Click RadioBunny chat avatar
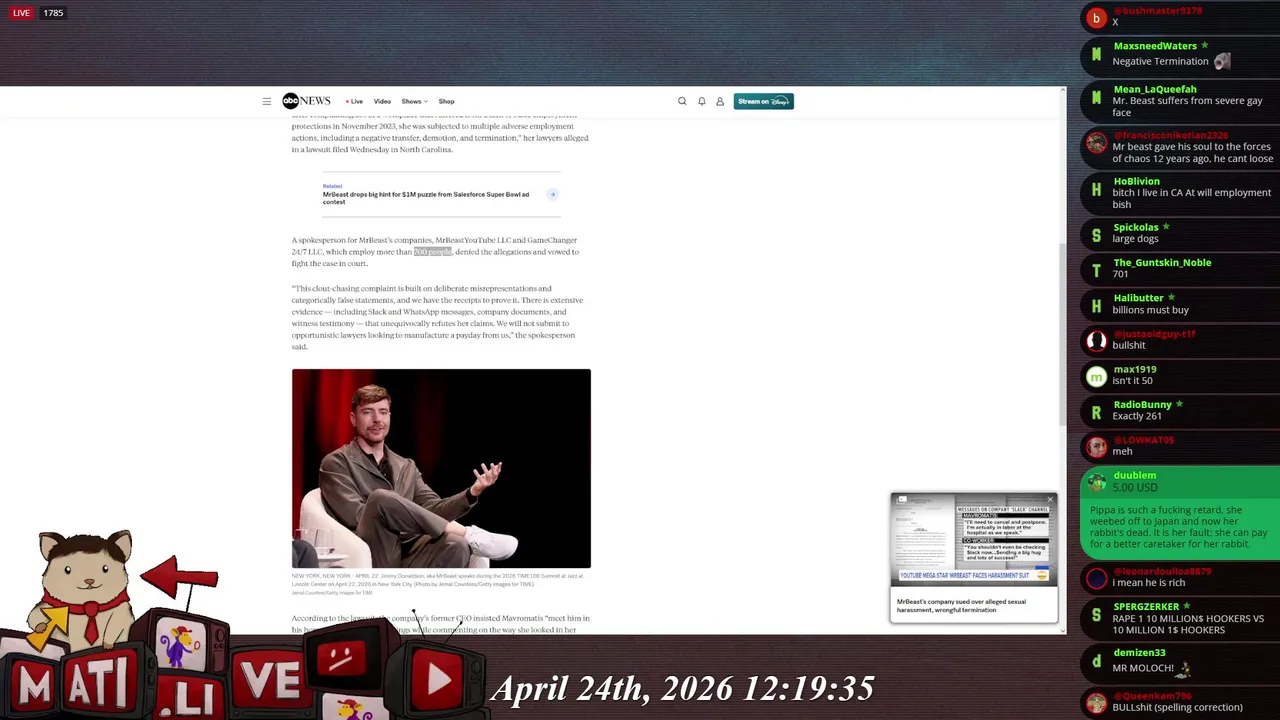The width and height of the screenshot is (1280, 720). pos(1097,412)
